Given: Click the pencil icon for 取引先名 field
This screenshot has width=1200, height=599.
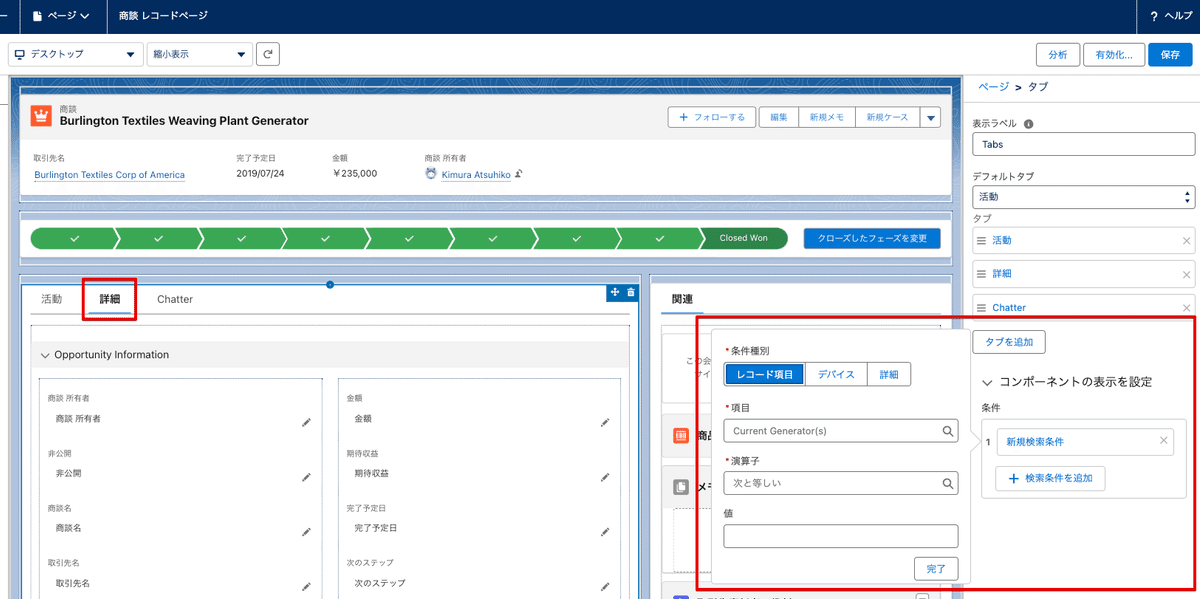Looking at the screenshot, I should click(x=307, y=586).
